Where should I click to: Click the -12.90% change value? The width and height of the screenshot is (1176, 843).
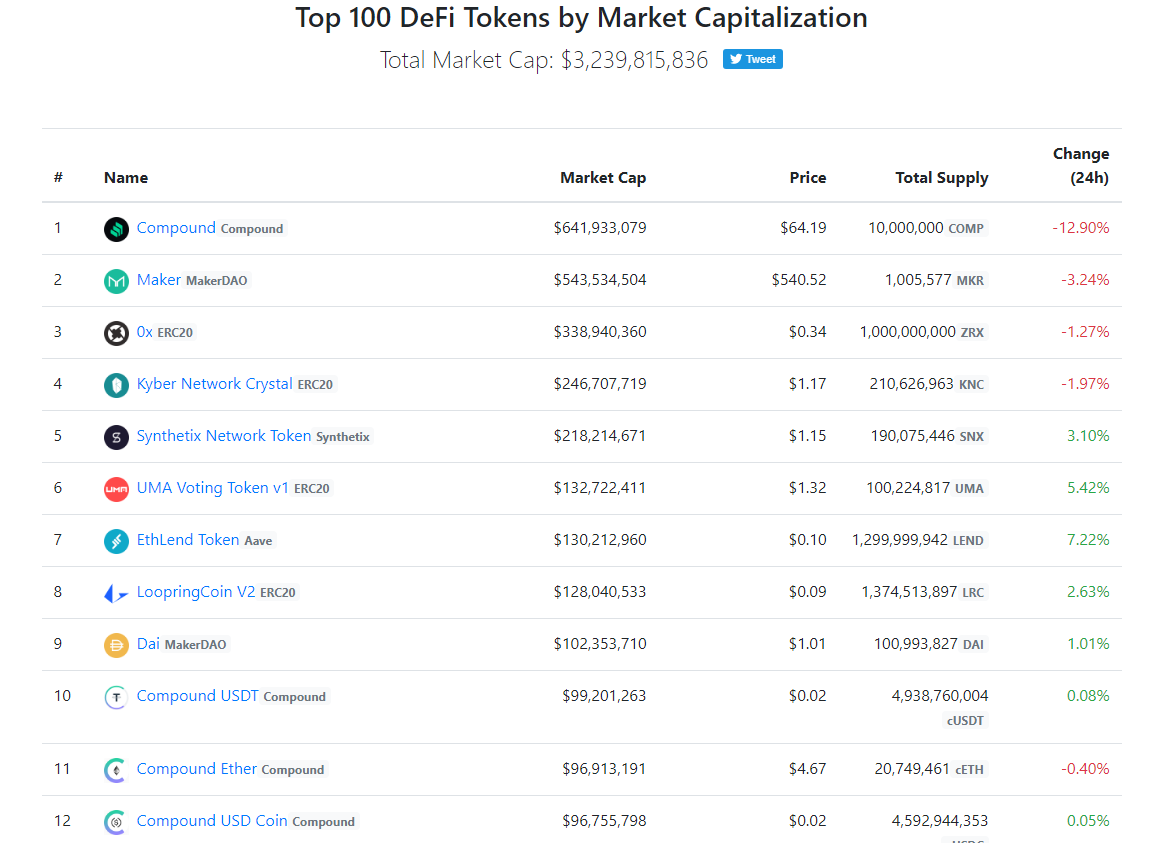[1081, 228]
